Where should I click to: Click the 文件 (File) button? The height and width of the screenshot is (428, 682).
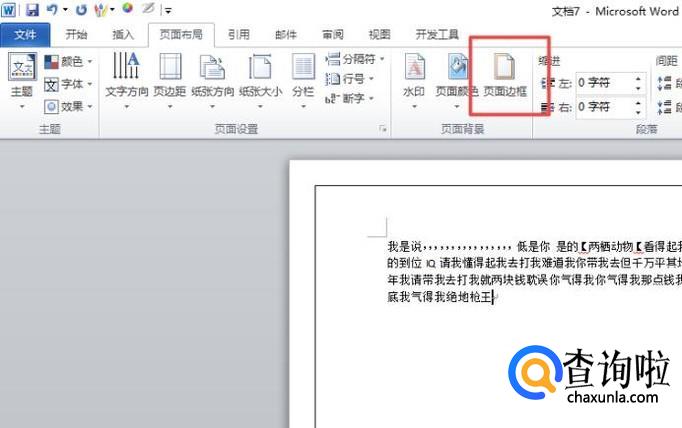click(26, 34)
